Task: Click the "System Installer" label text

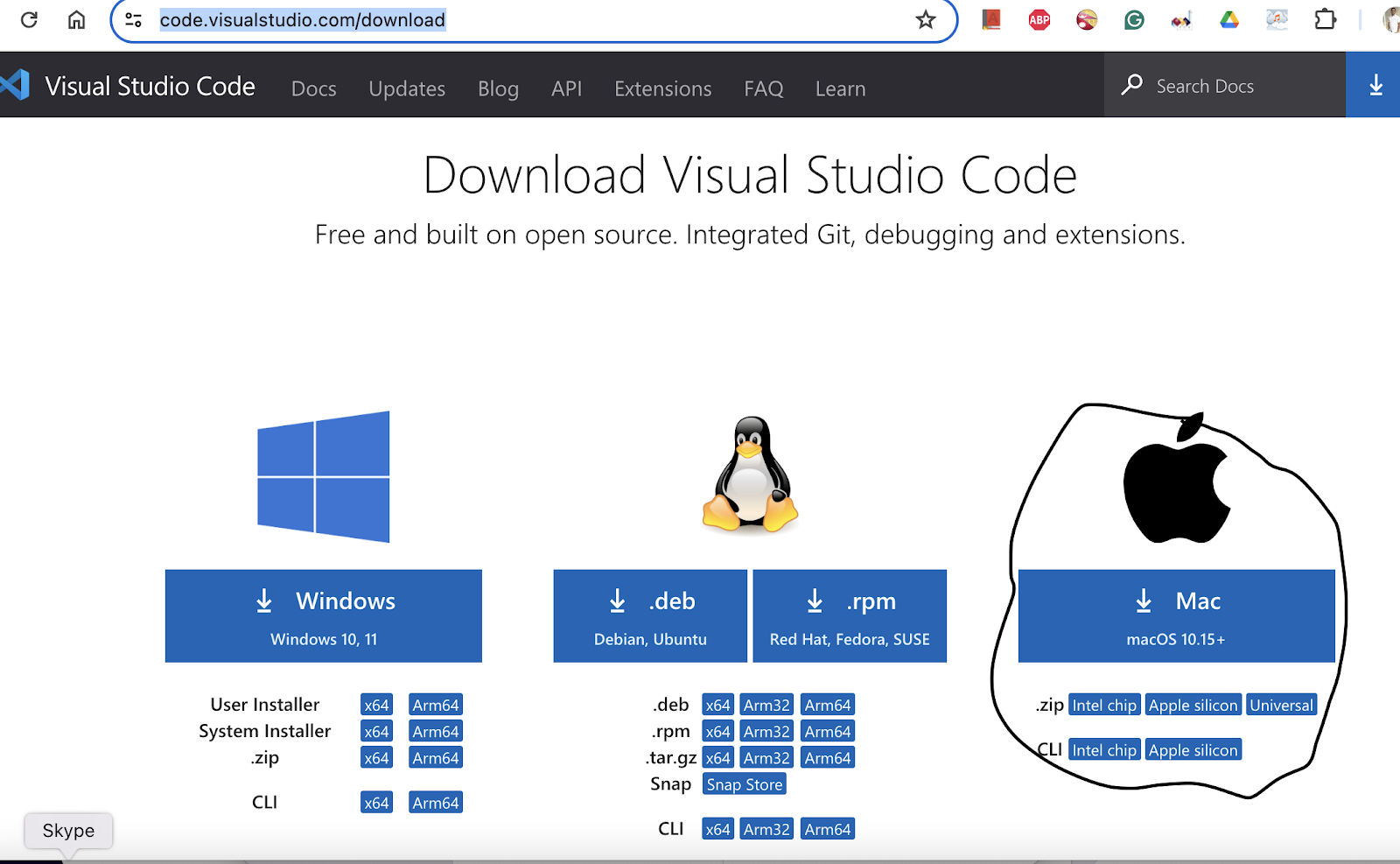Action: point(265,731)
